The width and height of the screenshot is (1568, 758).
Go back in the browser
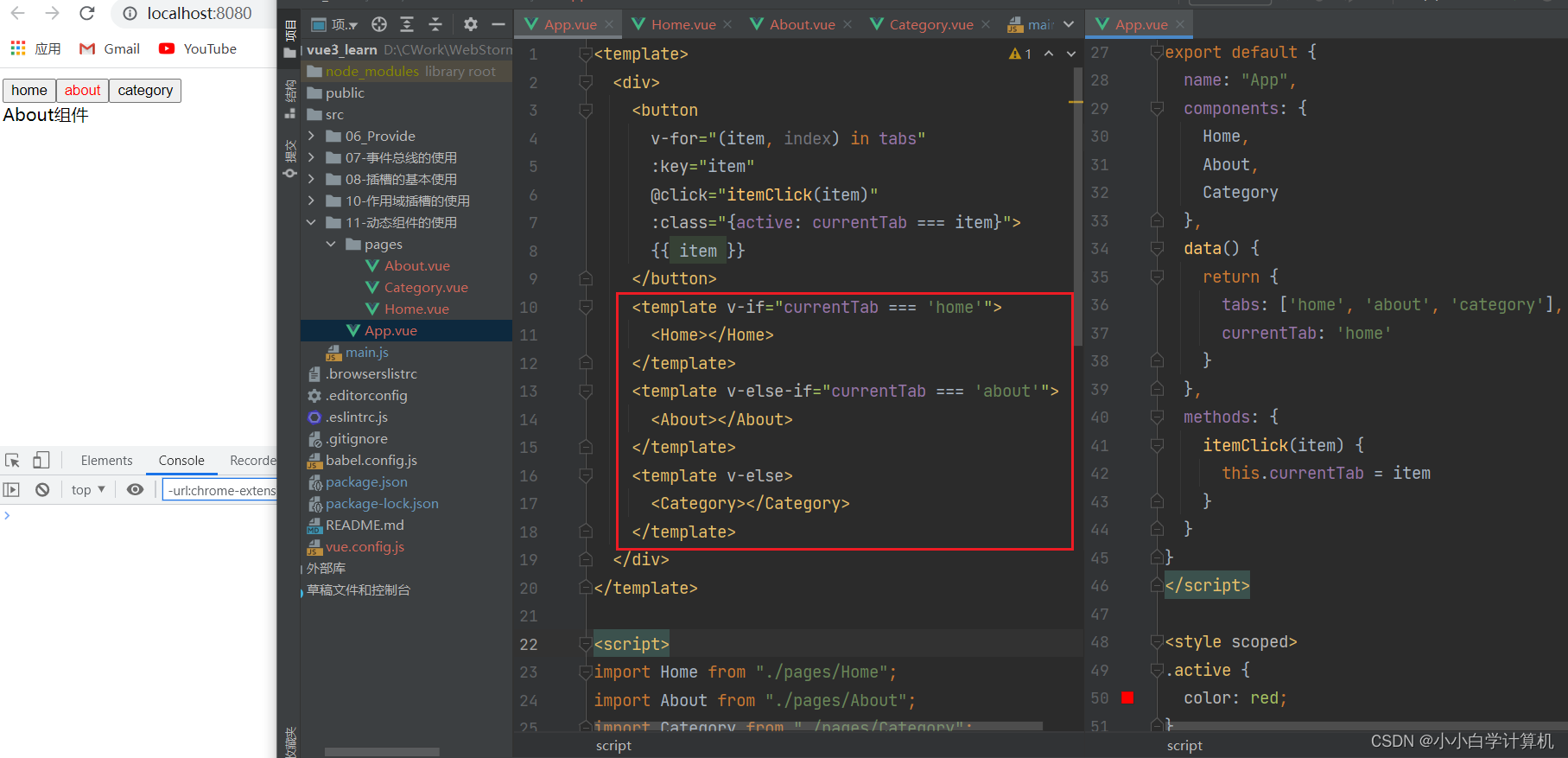pos(18,13)
